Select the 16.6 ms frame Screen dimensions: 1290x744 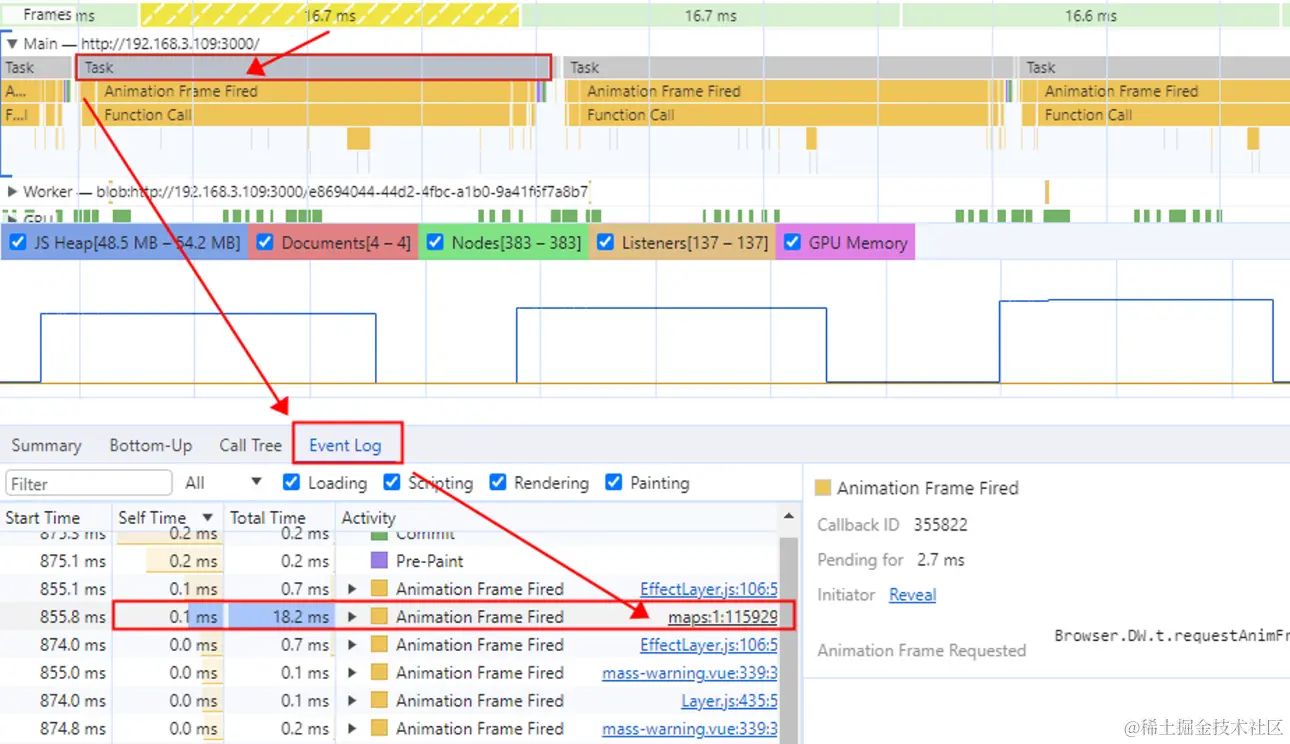click(1091, 15)
